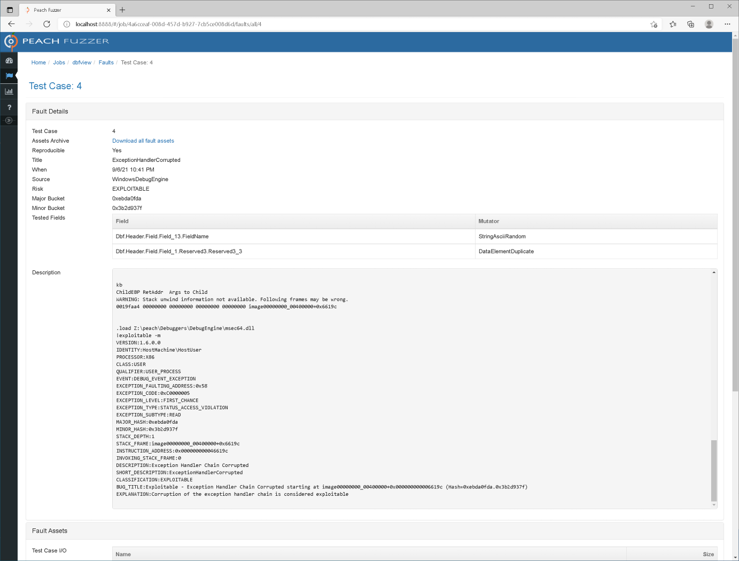Click Download all fault assets link
This screenshot has height=561, width=739.
tap(143, 141)
